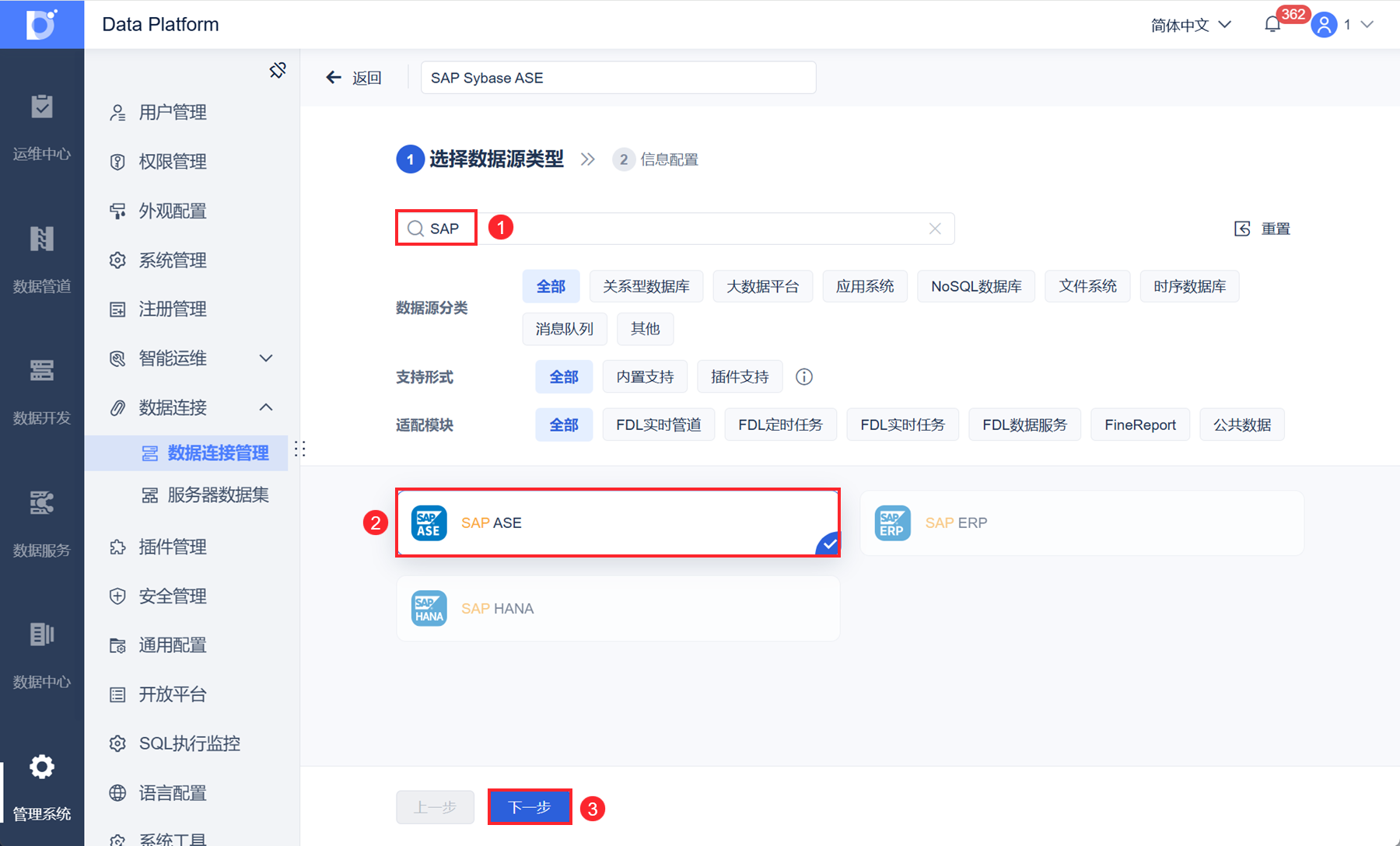1400x846 pixels.
Task: Filter module by 公共数据
Action: coord(1242,425)
